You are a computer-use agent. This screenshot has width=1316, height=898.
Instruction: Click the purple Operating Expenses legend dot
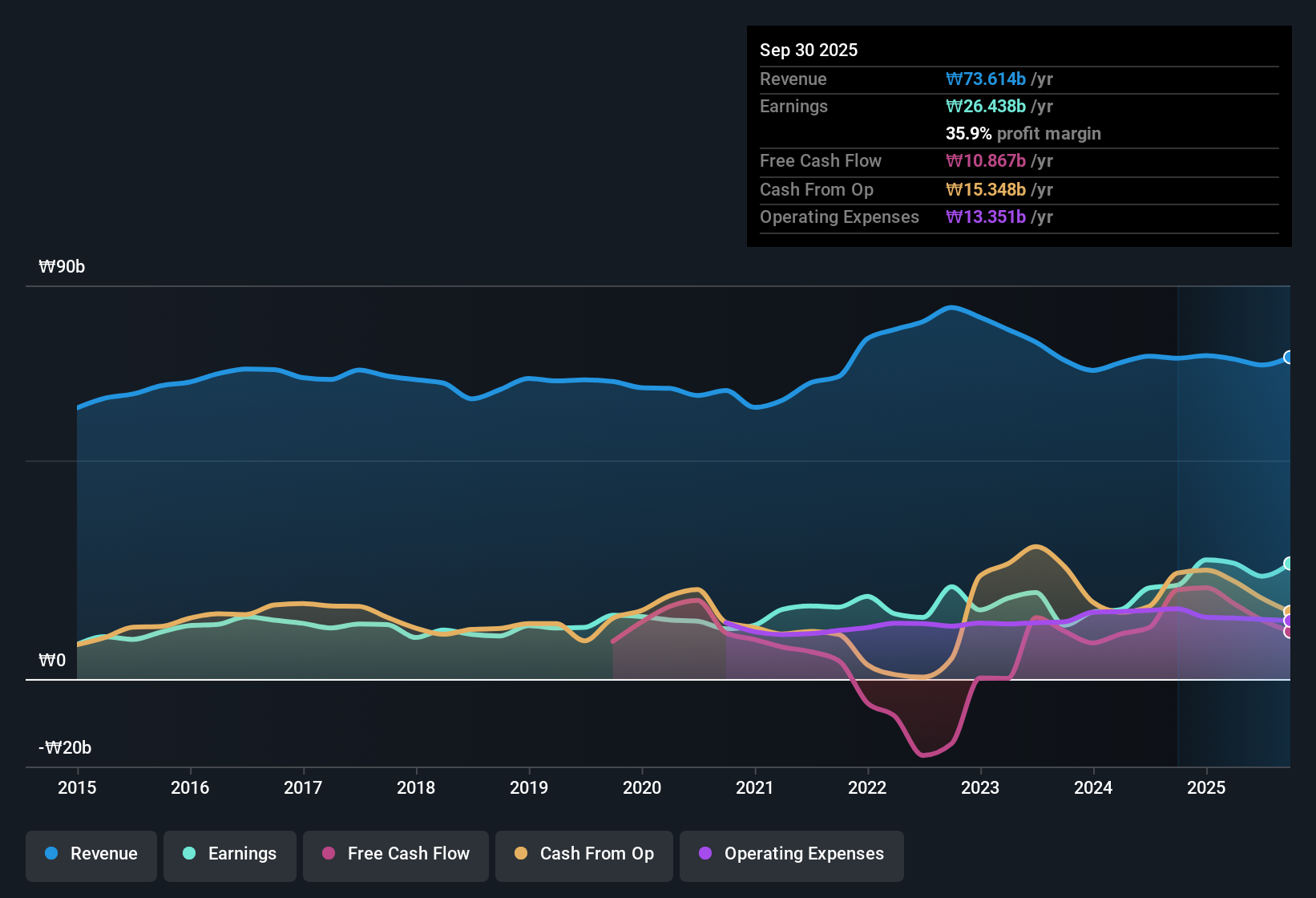pyautogui.click(x=705, y=854)
